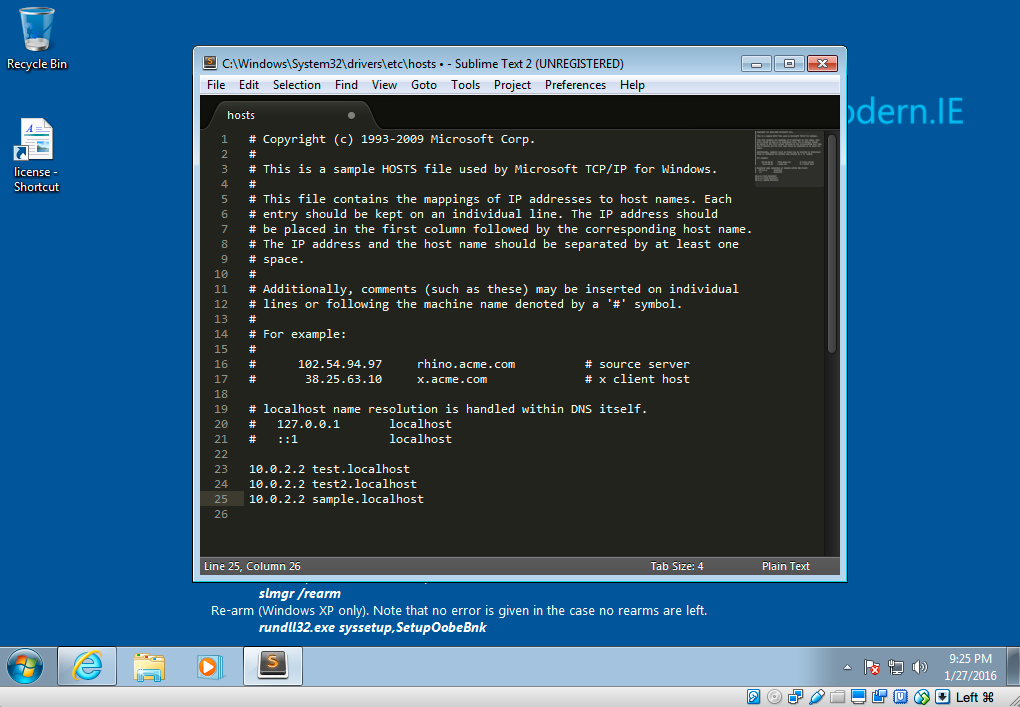Select the hosts tab
Image resolution: width=1020 pixels, height=707 pixels.
289,115
